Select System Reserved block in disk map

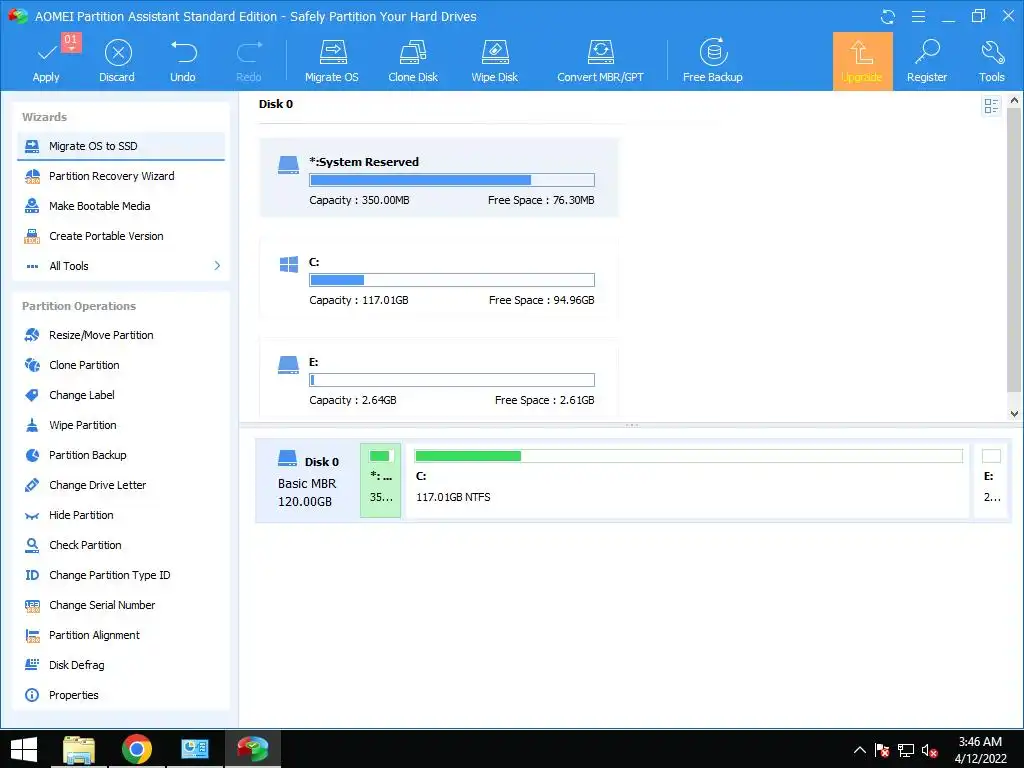[x=381, y=481]
